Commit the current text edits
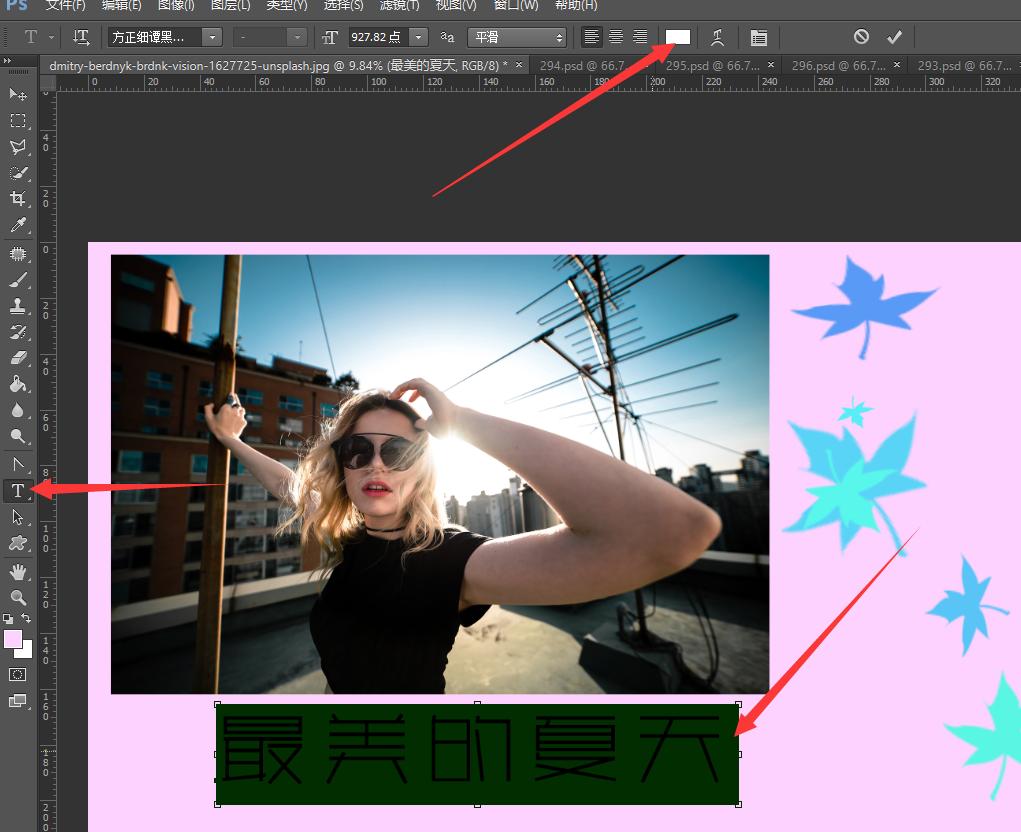Image resolution: width=1021 pixels, height=832 pixels. click(x=894, y=37)
